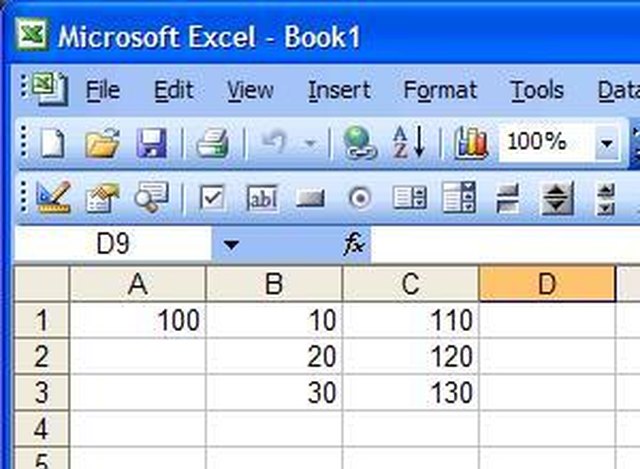This screenshot has width=640, height=469.
Task: Select row 3 header
Action: click(42, 392)
